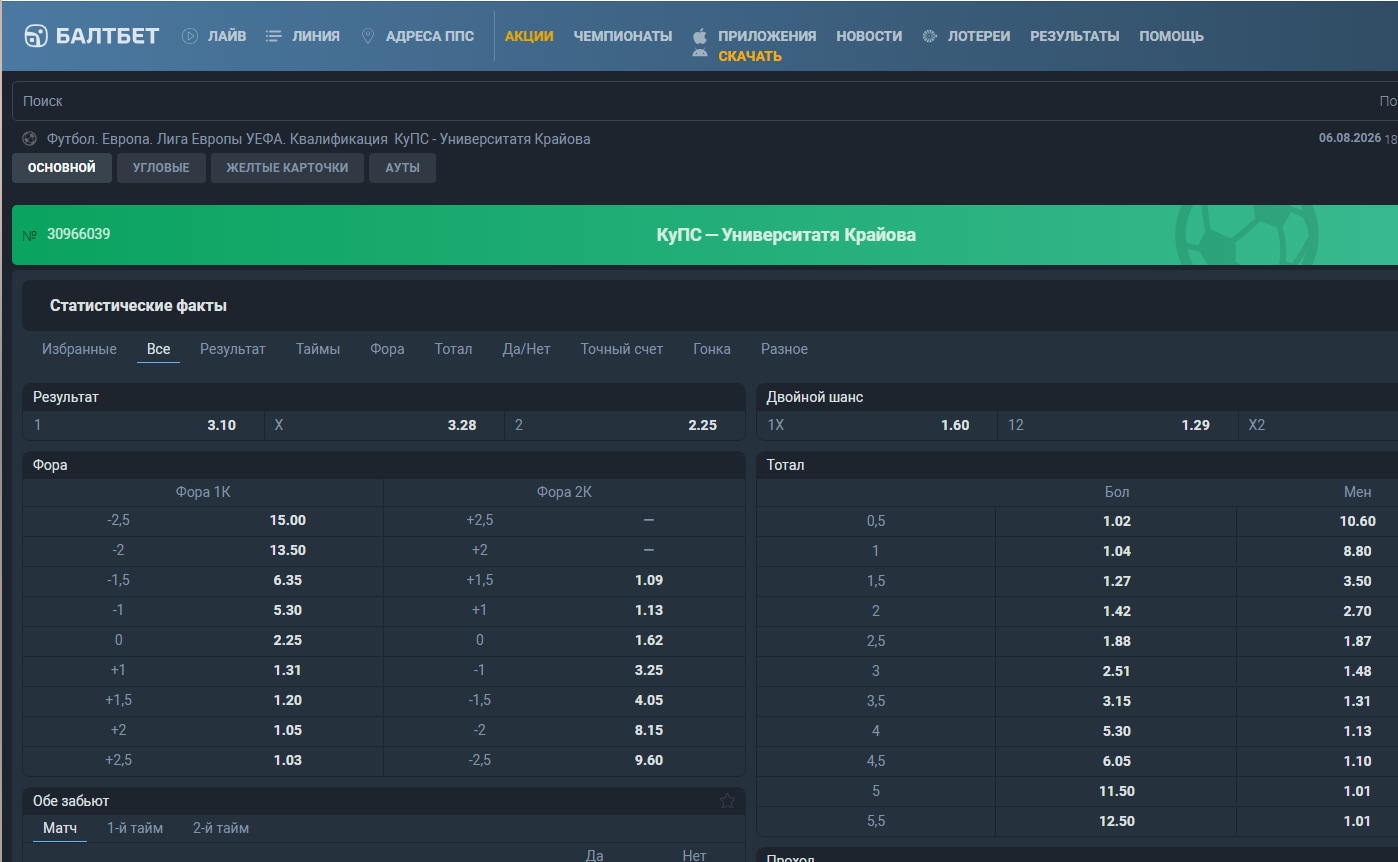Open the Лайв section
Viewport: 1398px width, 862px height.
[227, 36]
